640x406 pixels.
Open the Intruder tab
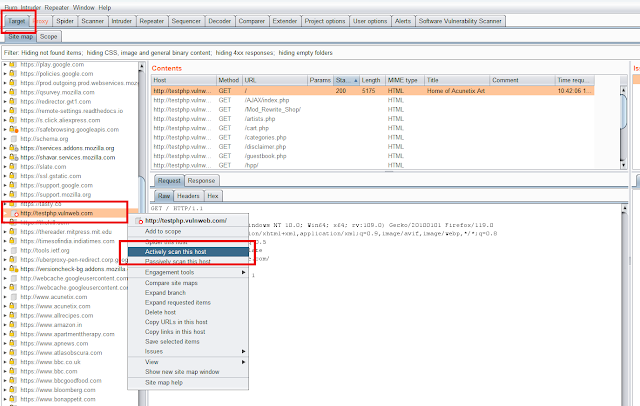click(122, 21)
